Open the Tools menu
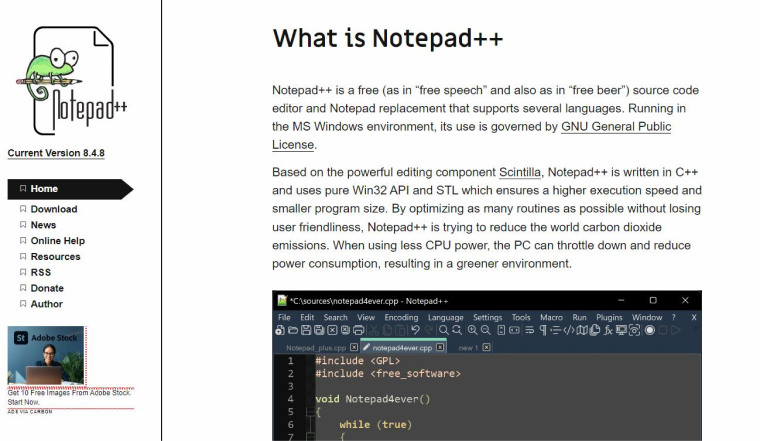This screenshot has height=441, width=760. click(521, 317)
